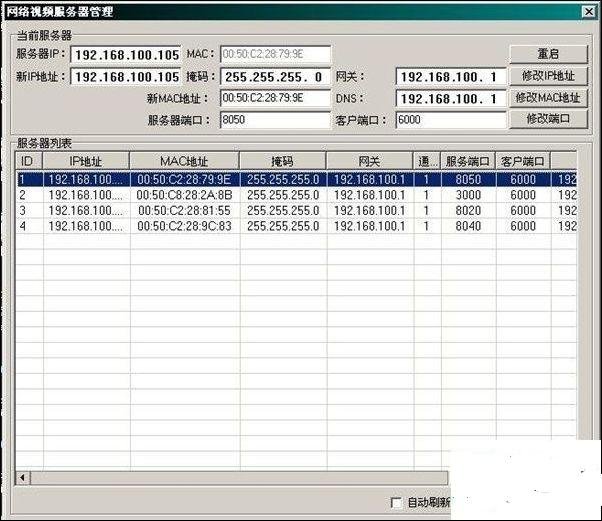602x521 pixels.
Task: Enable the 自动刷新 checkbox
Action: (397, 502)
